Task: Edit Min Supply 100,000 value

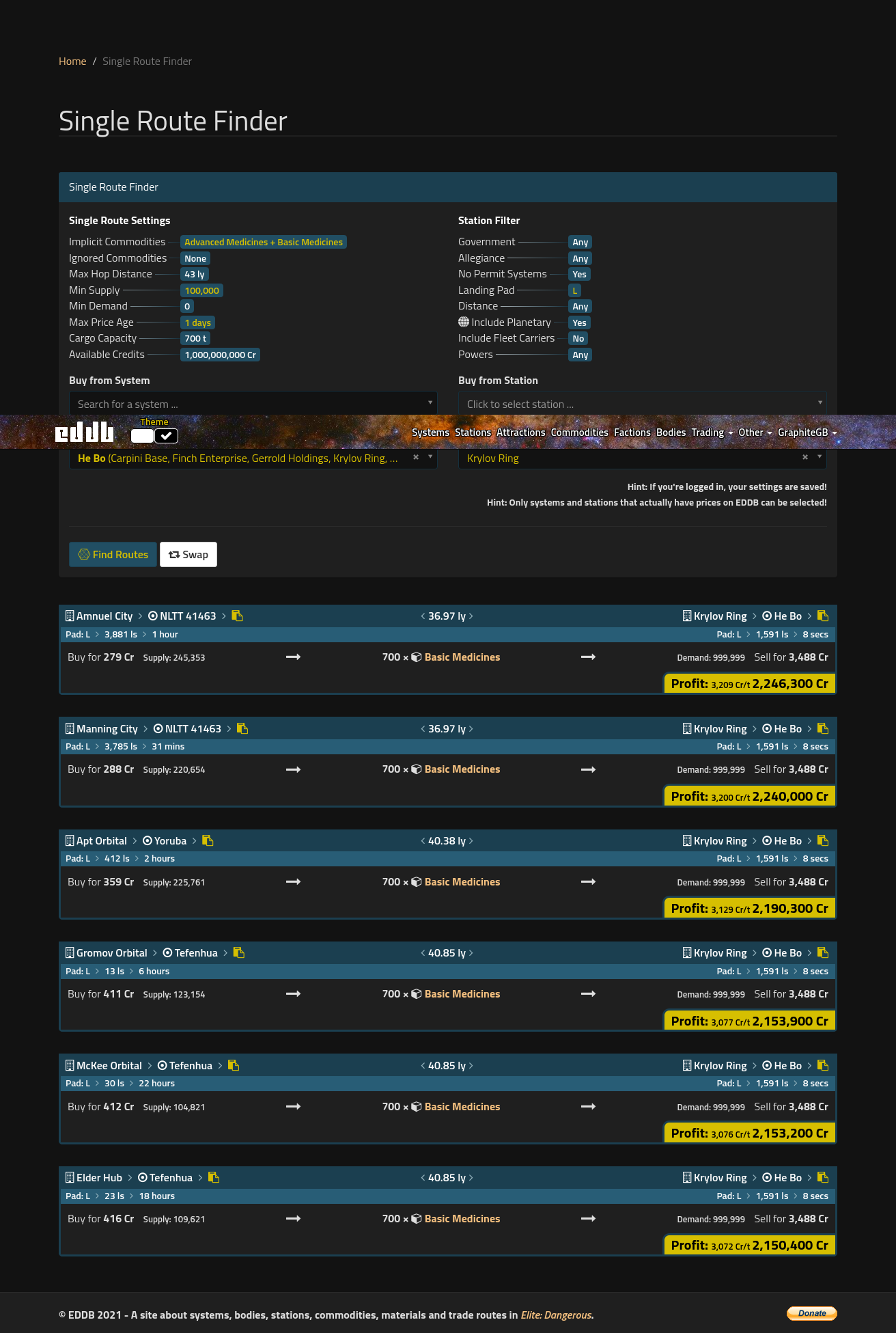Action: [x=201, y=290]
